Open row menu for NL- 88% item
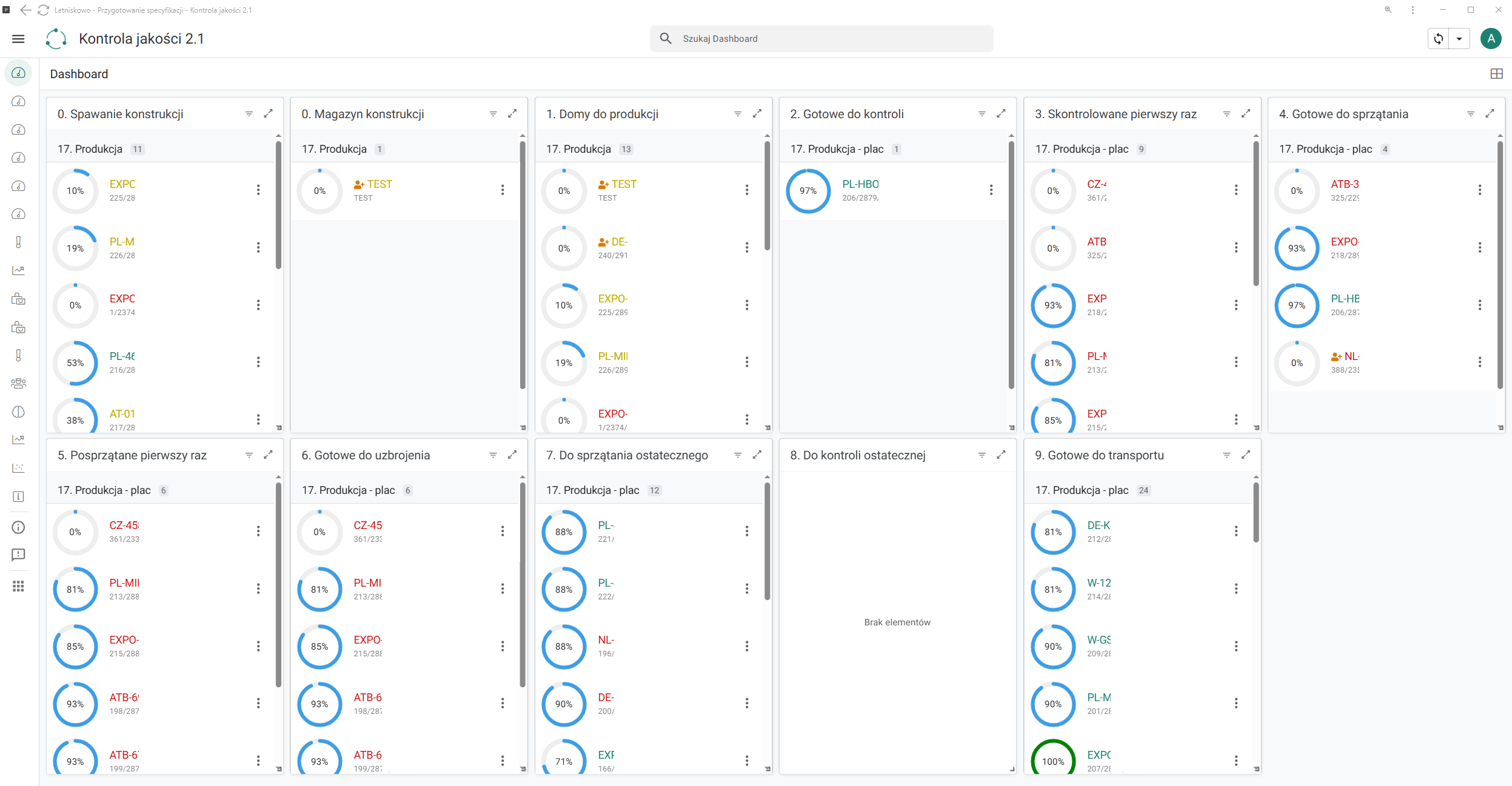Viewport: 1512px width, 786px height. point(747,646)
